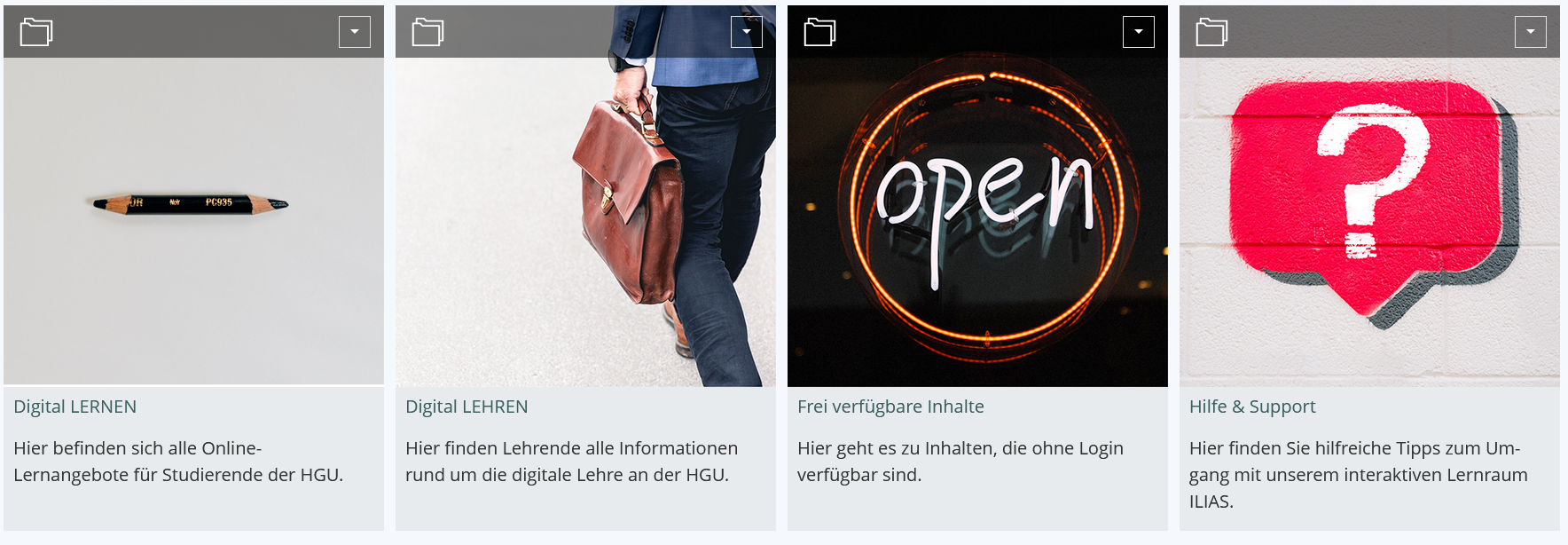Click folder icon on Digital LEHREN card
The height and width of the screenshot is (545, 1568).
pos(428,32)
